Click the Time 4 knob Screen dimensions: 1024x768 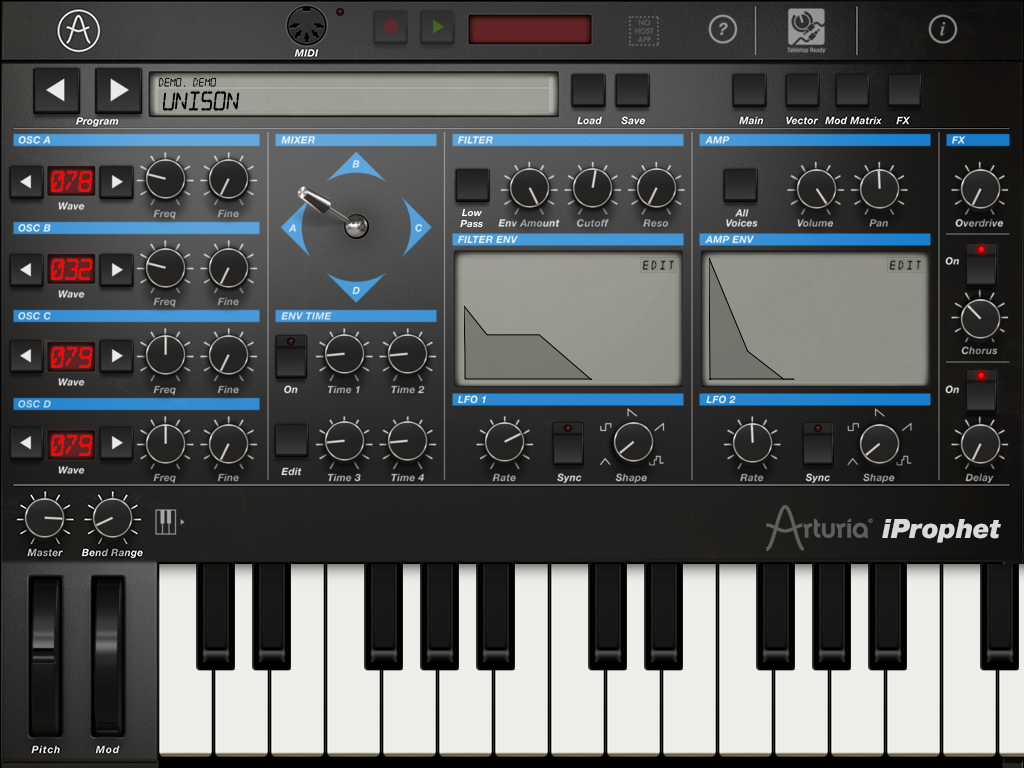[408, 441]
